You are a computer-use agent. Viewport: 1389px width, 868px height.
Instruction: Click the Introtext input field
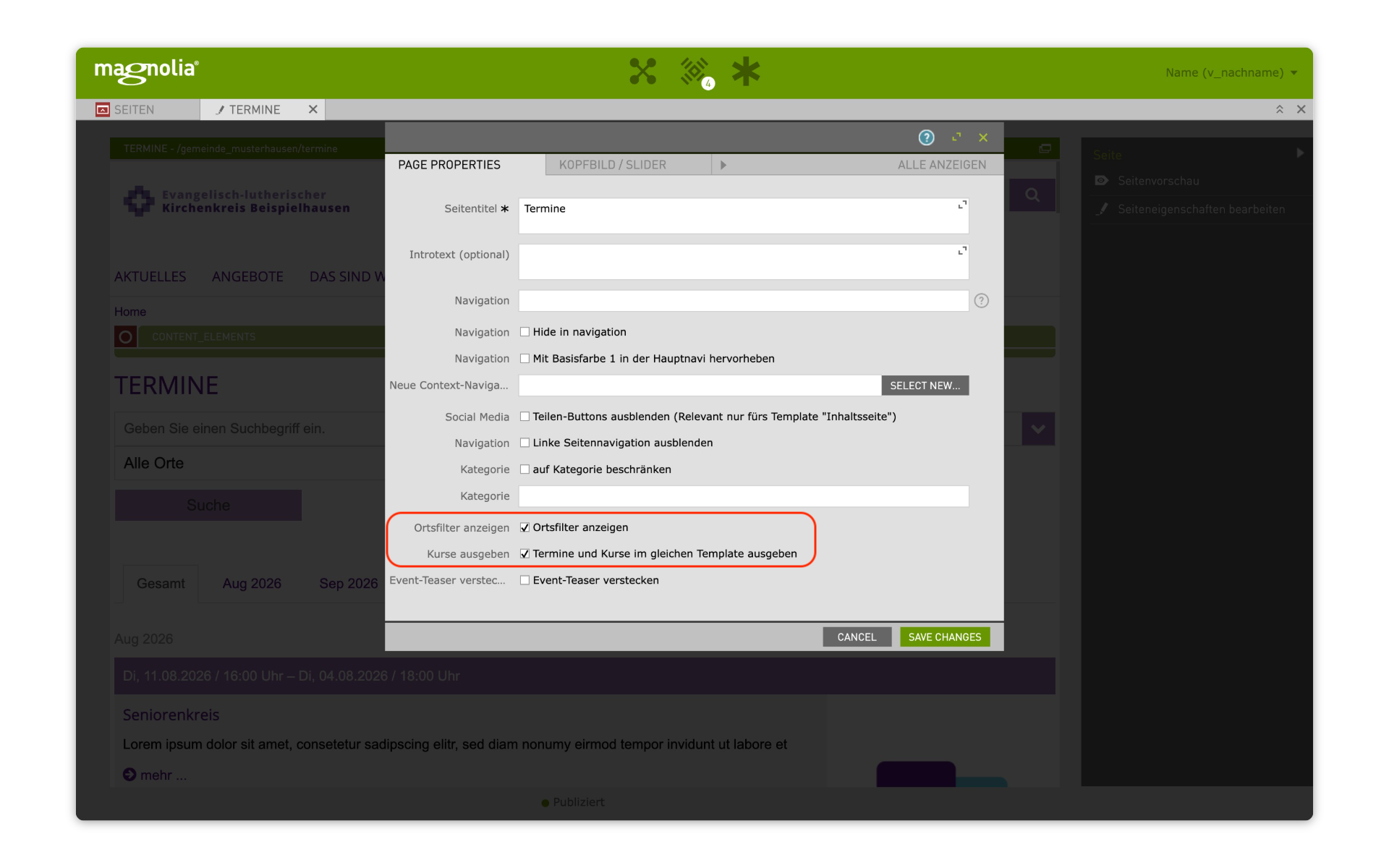744,262
